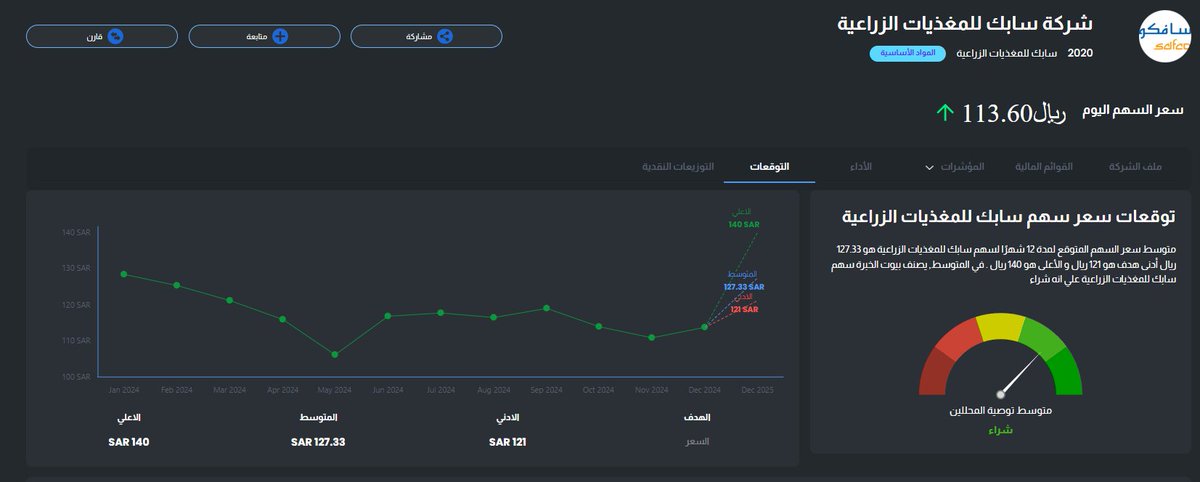The image size is (1200, 482).
Task: Click the Nov 2024 chart data point
Action: pyautogui.click(x=652, y=337)
